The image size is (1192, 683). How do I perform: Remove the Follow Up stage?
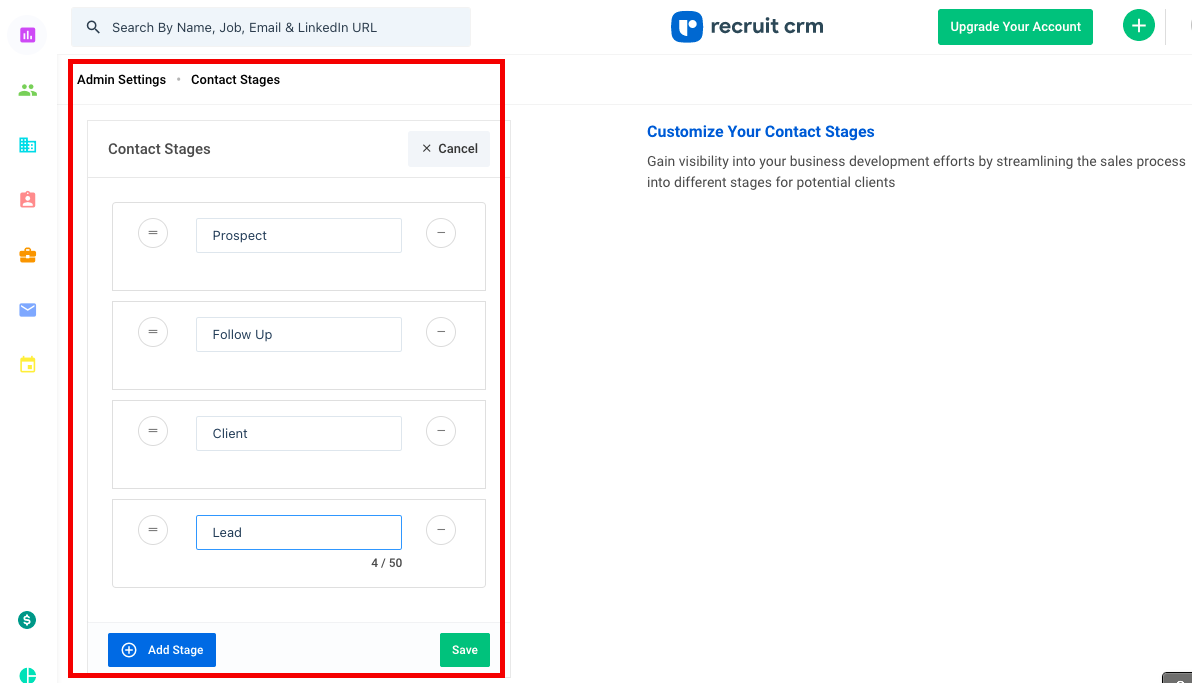(441, 332)
